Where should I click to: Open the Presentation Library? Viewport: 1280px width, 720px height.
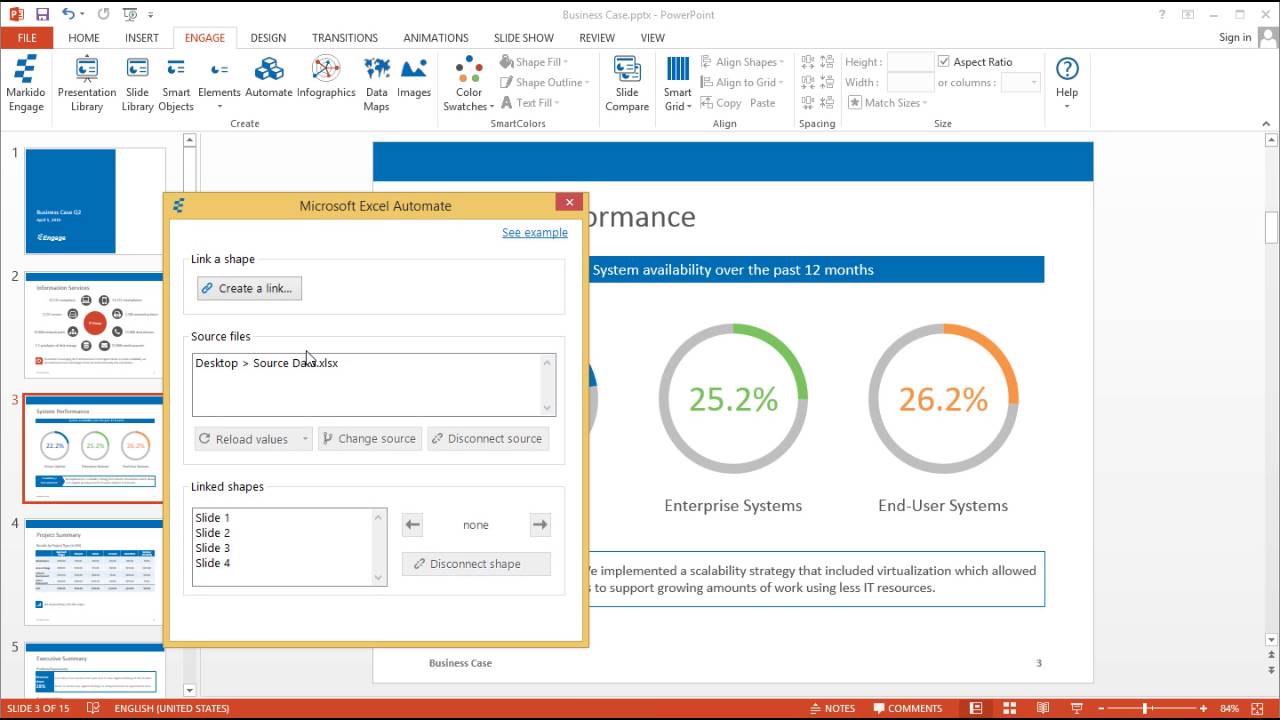87,84
